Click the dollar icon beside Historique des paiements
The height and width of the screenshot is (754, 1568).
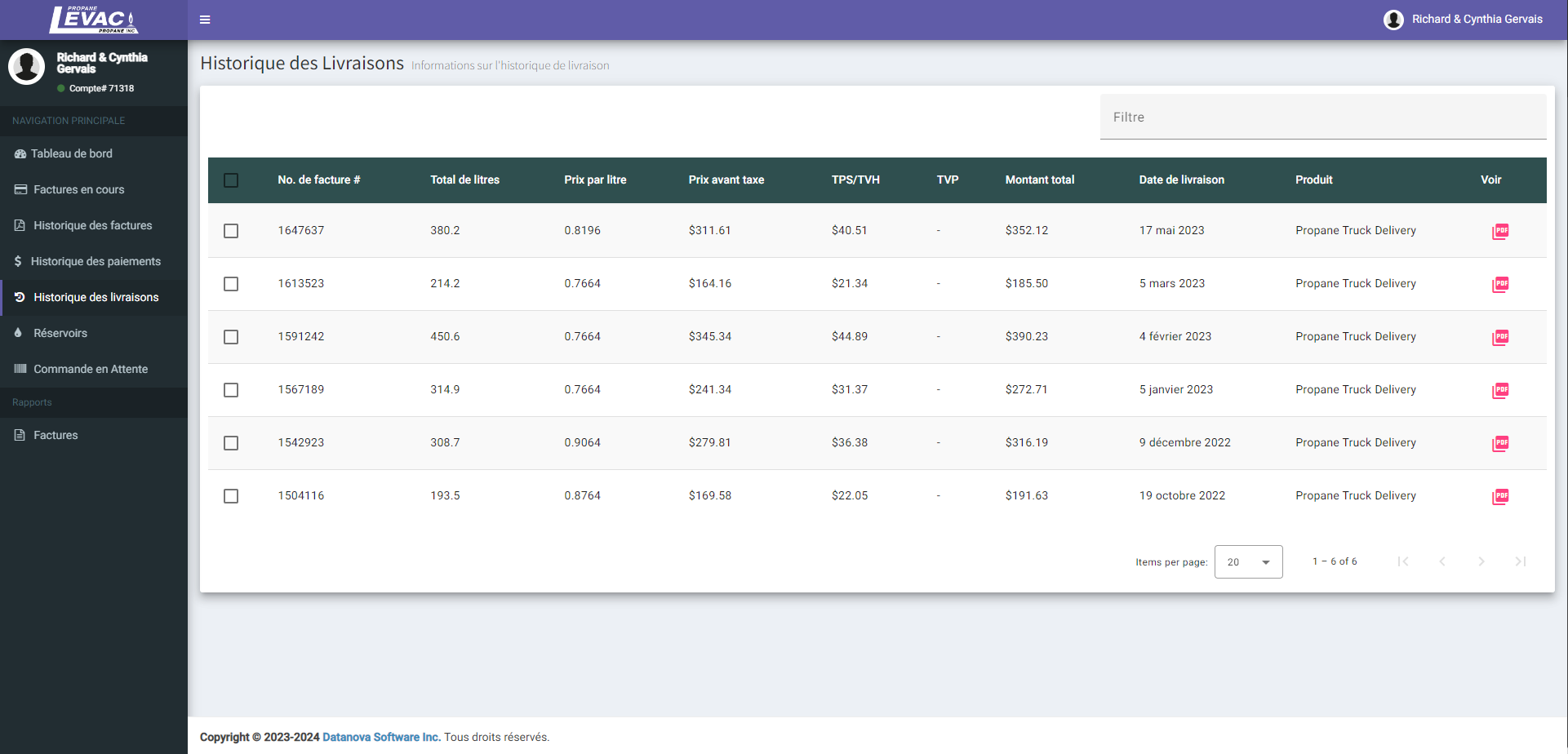coord(18,261)
